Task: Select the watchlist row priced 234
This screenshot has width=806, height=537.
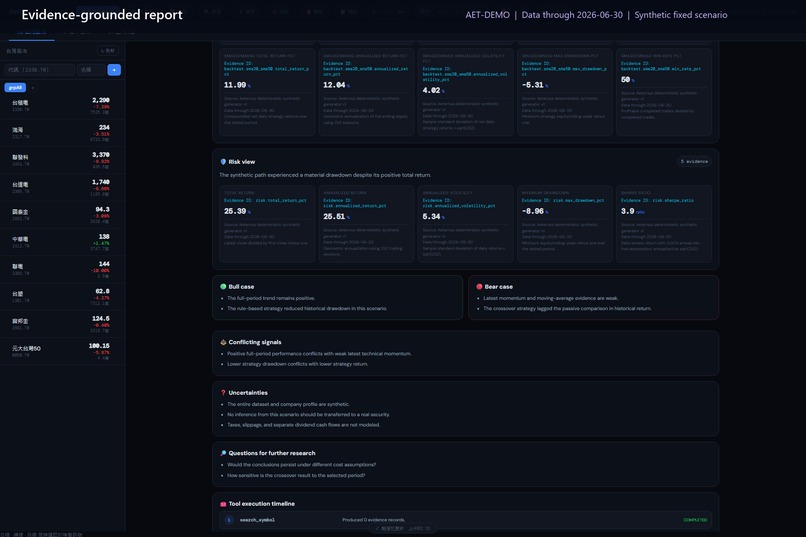Action: pos(62,133)
